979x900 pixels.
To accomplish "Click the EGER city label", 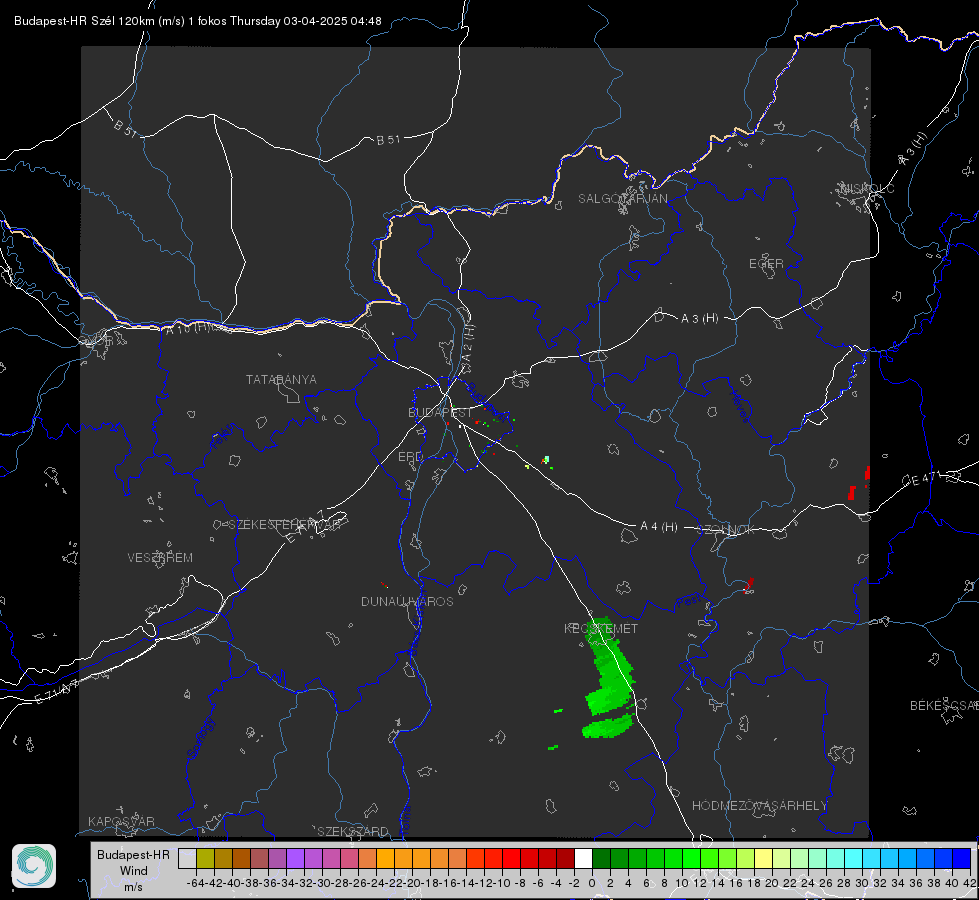I will [x=766, y=264].
